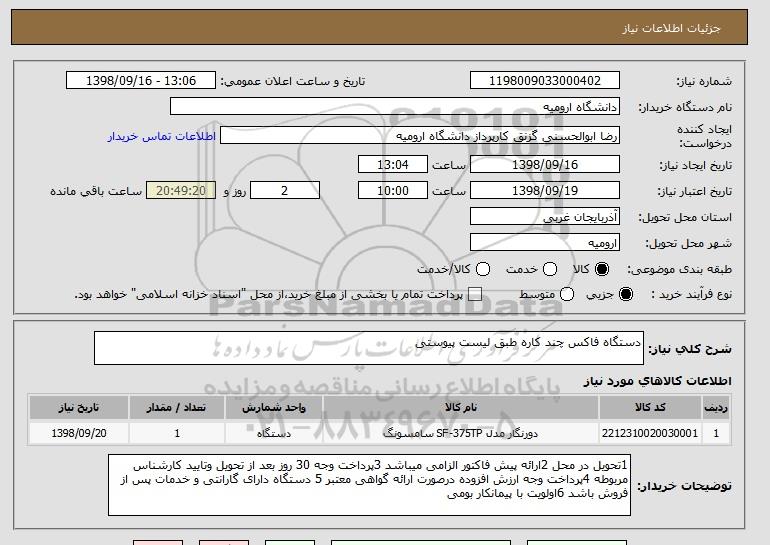Select the جزیی purchase type radio
770x545 pixels.
click(626, 294)
